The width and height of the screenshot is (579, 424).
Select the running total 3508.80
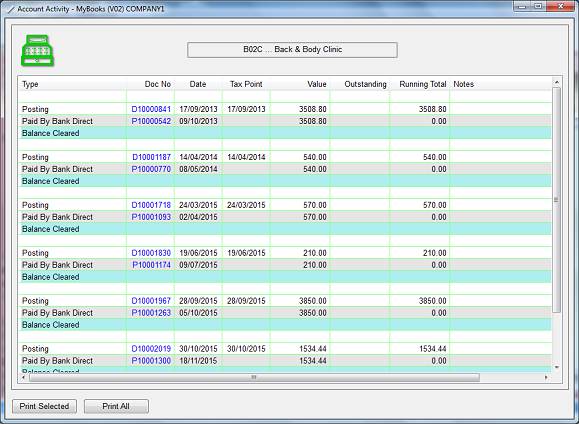coord(432,109)
